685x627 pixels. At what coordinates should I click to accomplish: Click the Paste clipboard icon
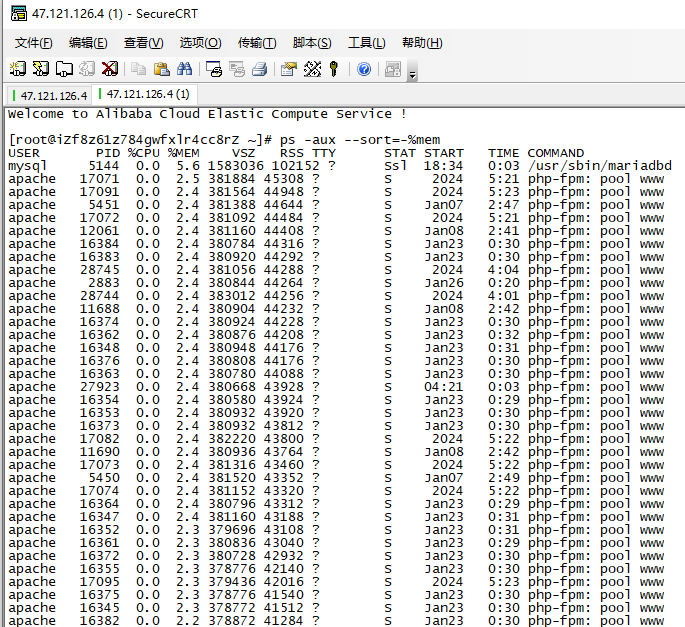coord(162,69)
